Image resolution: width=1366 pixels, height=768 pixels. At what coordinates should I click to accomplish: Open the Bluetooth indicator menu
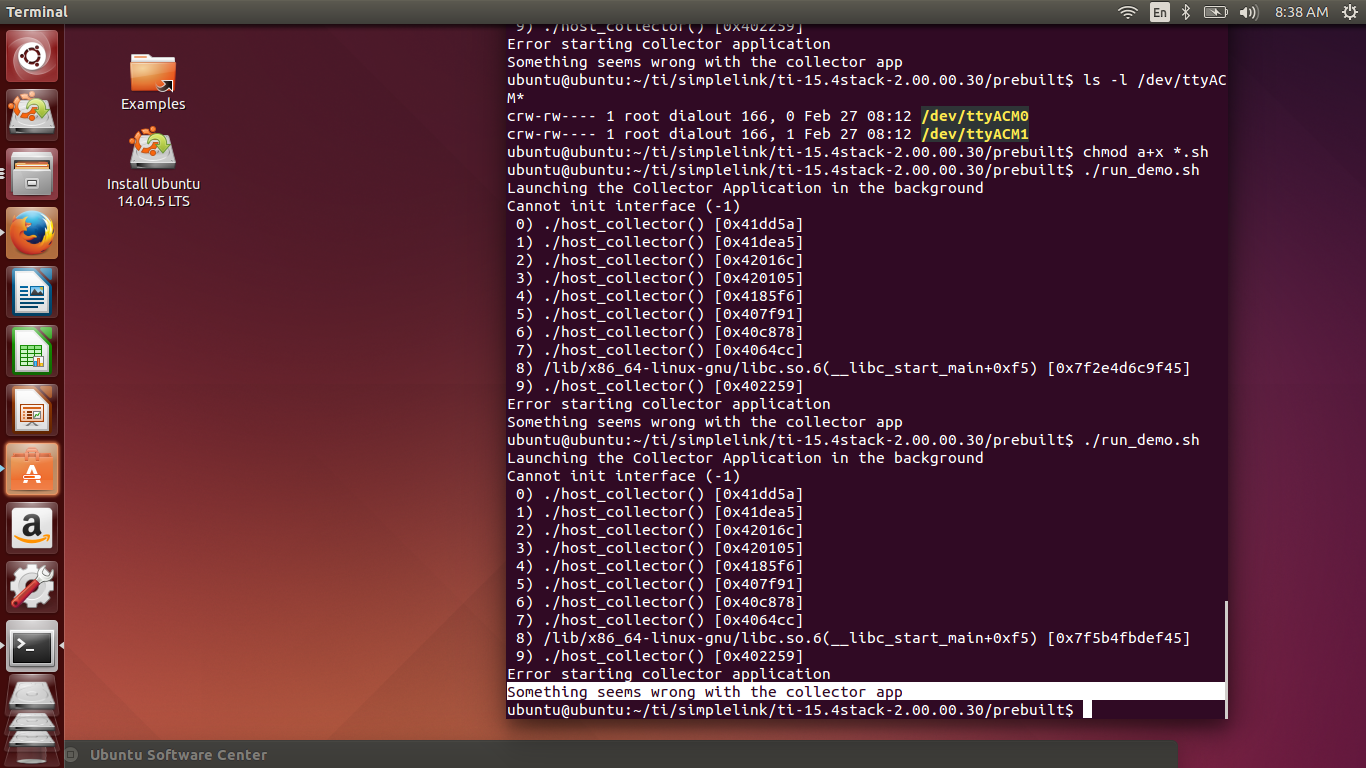(x=1187, y=12)
